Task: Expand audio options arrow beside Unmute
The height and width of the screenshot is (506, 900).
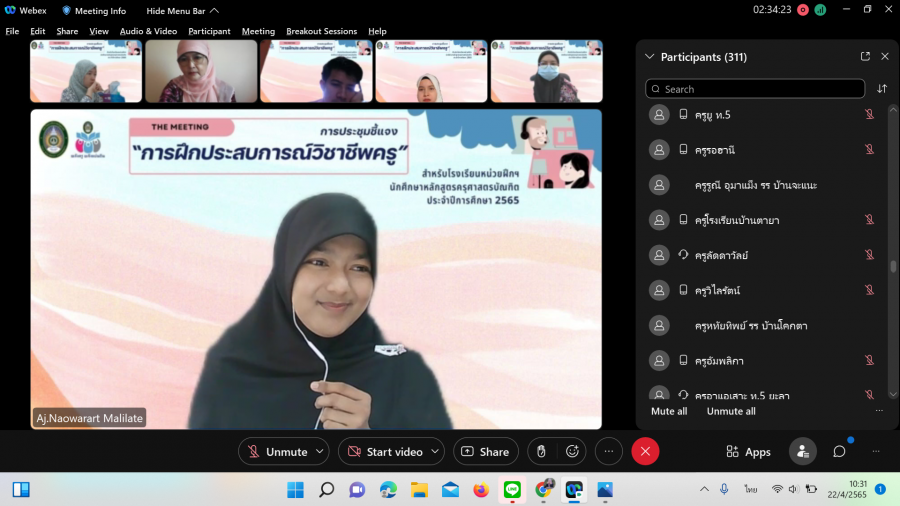Action: point(320,452)
